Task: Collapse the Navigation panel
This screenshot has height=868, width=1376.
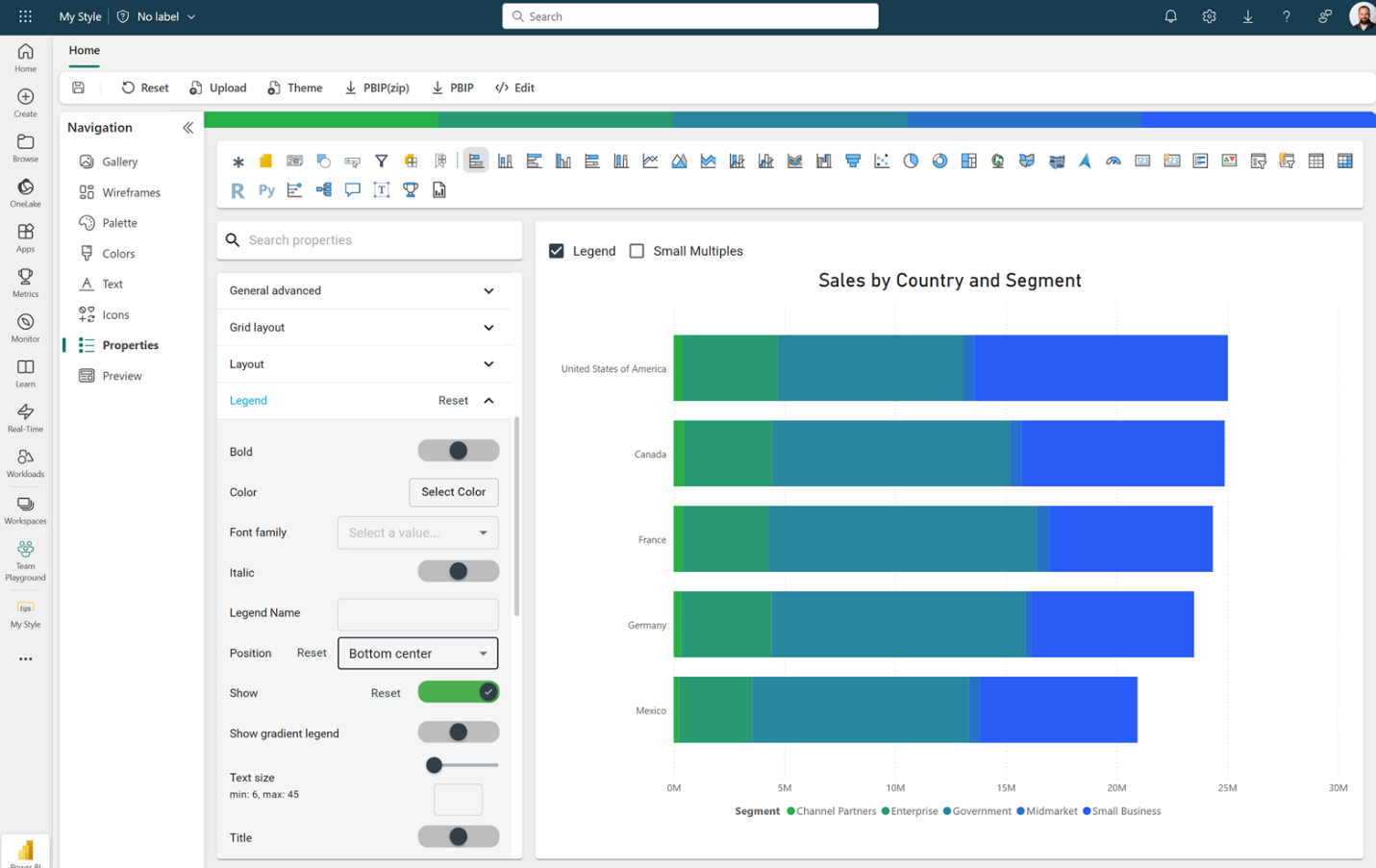Action: pyautogui.click(x=188, y=127)
